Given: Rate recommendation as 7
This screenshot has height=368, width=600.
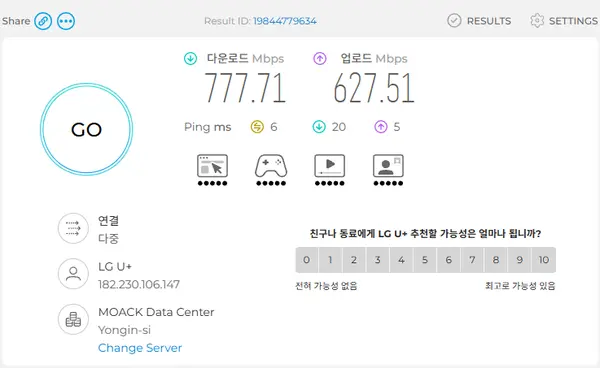Looking at the screenshot, I should [x=473, y=260].
